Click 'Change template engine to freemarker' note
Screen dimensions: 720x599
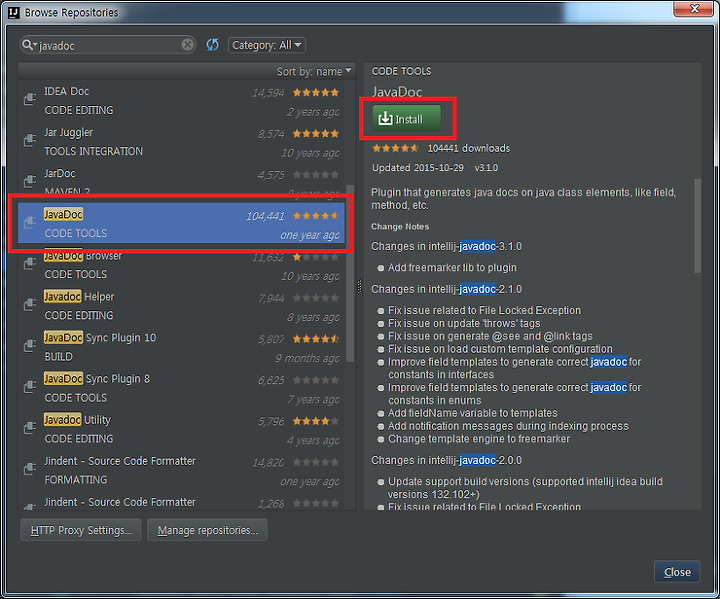[x=479, y=439]
